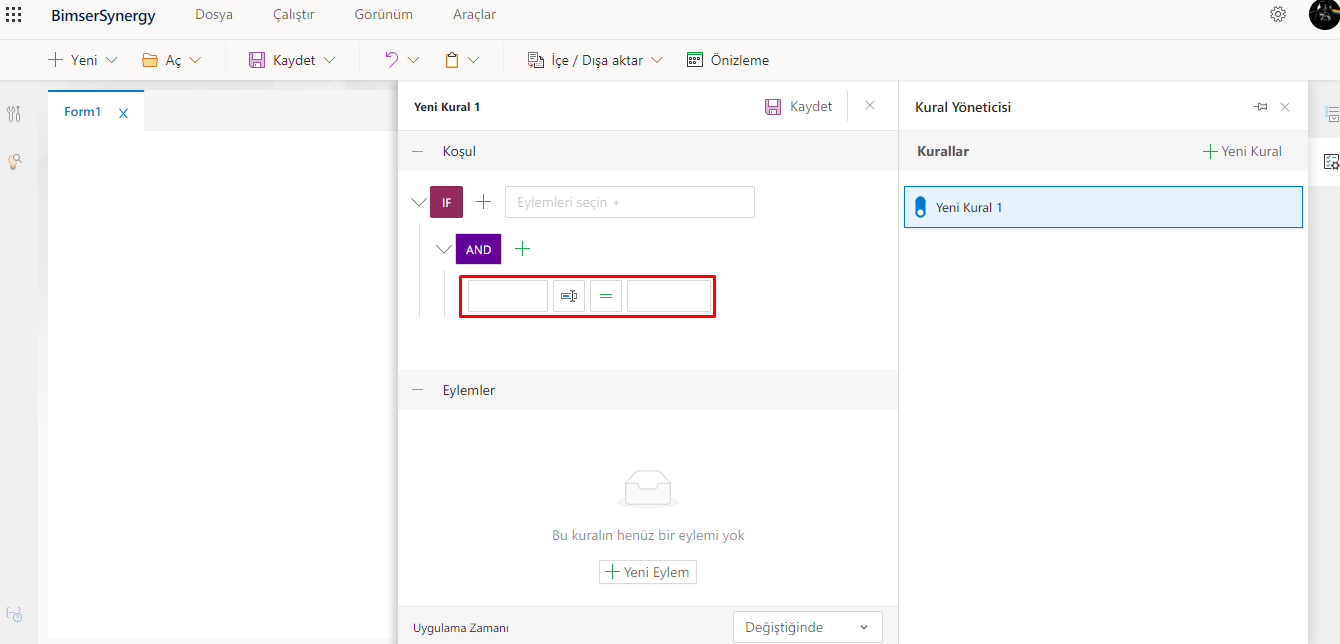Viewport: 1340px width, 644px height.
Task: Click the Aç open folder button
Action: coord(162,60)
